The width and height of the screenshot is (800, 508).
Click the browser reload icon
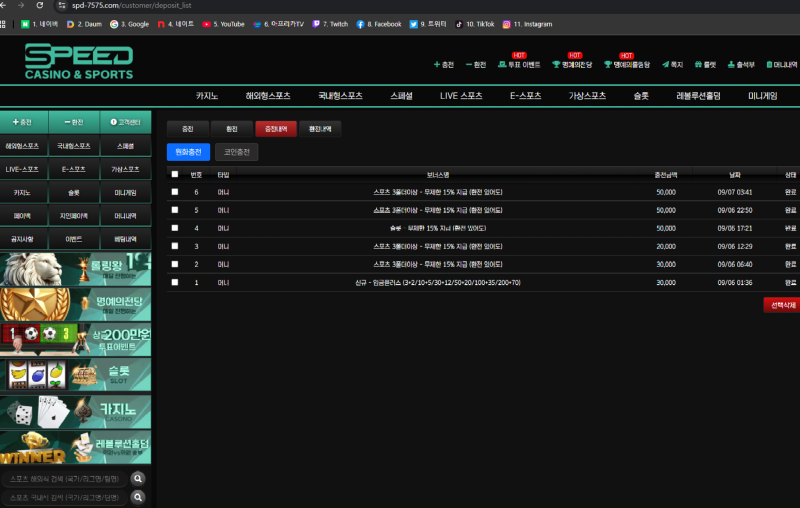pos(39,5)
